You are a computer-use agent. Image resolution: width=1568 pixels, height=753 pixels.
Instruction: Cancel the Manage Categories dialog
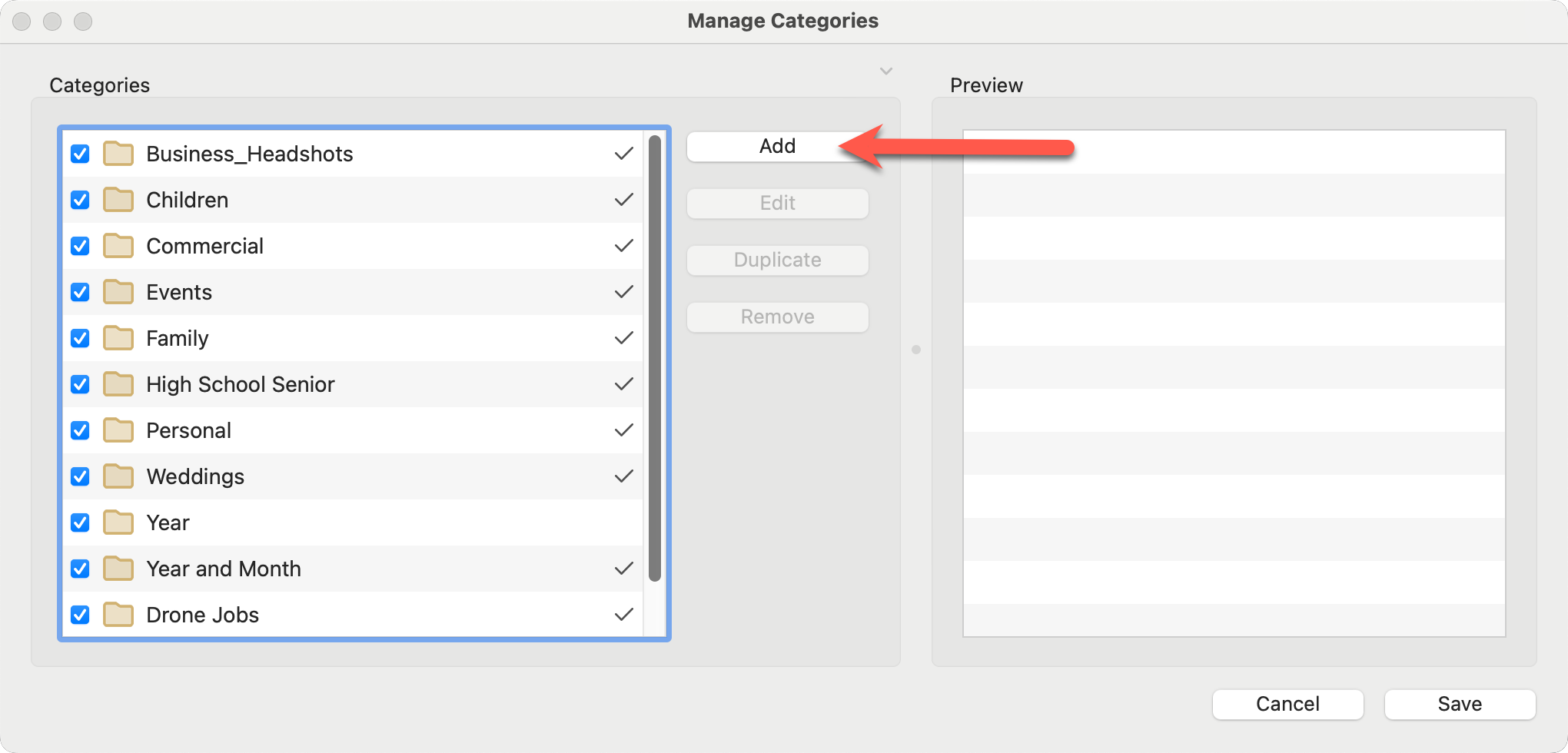click(1287, 704)
